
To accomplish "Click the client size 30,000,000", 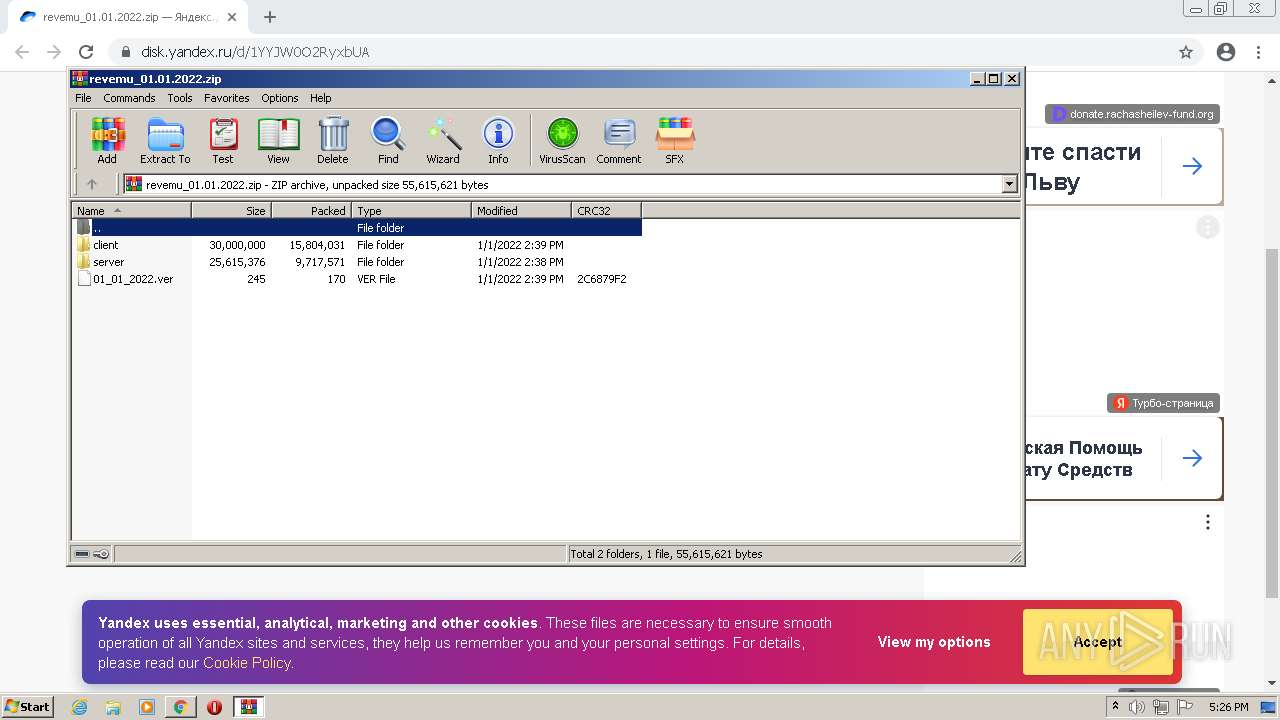I will click(237, 245).
